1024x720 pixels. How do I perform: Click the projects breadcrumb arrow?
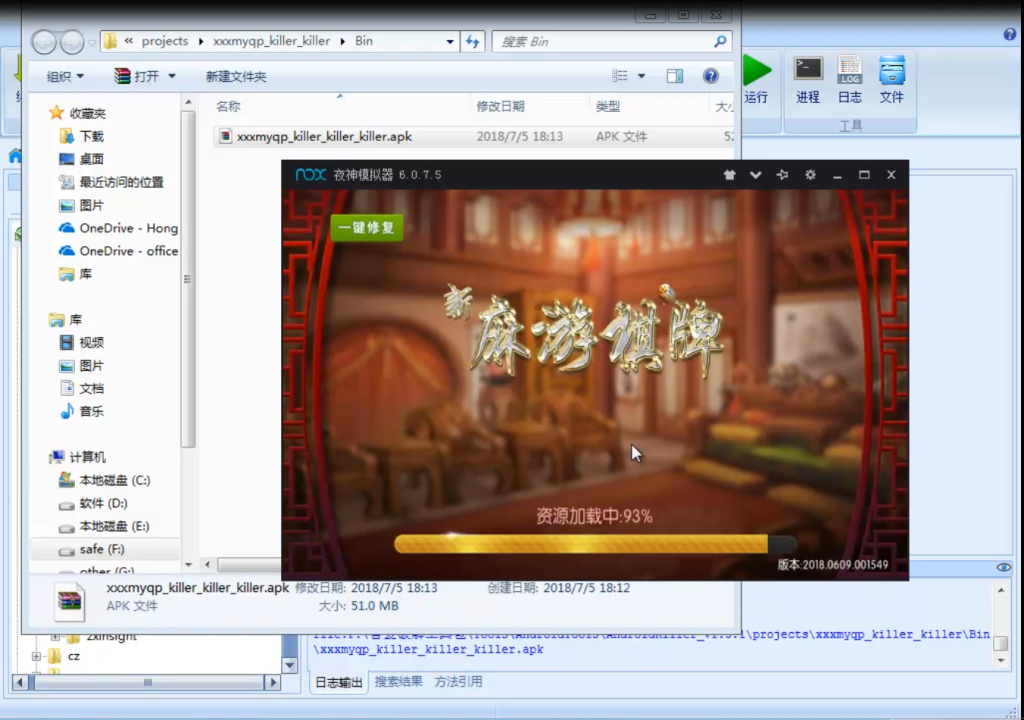point(200,41)
